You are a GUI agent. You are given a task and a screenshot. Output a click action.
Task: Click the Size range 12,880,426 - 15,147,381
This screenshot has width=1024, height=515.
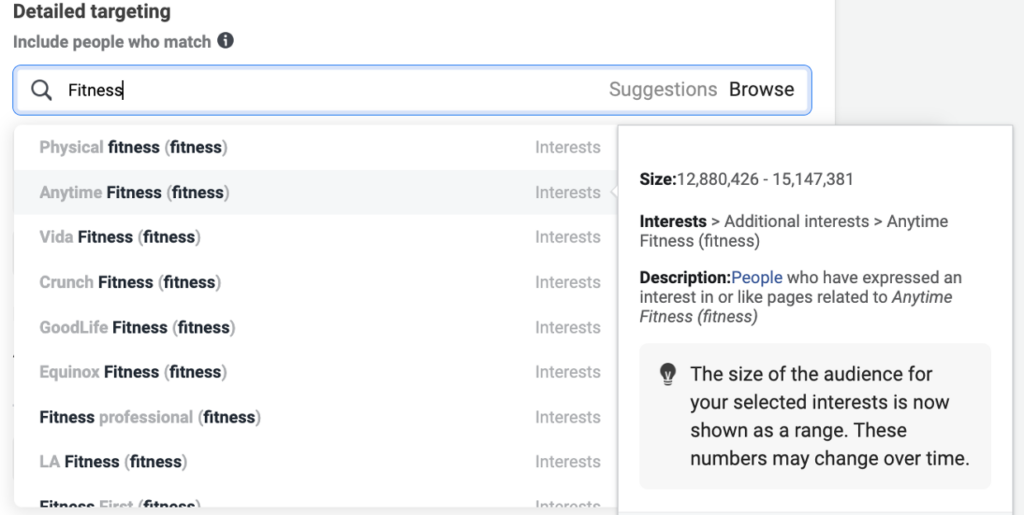(765, 179)
